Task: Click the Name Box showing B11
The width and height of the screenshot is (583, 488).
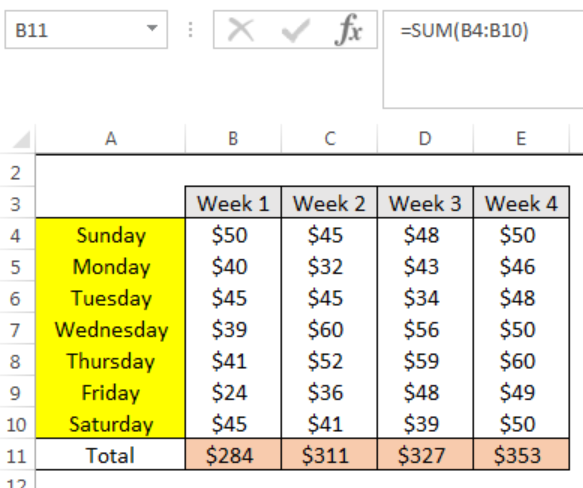Action: coord(86,30)
